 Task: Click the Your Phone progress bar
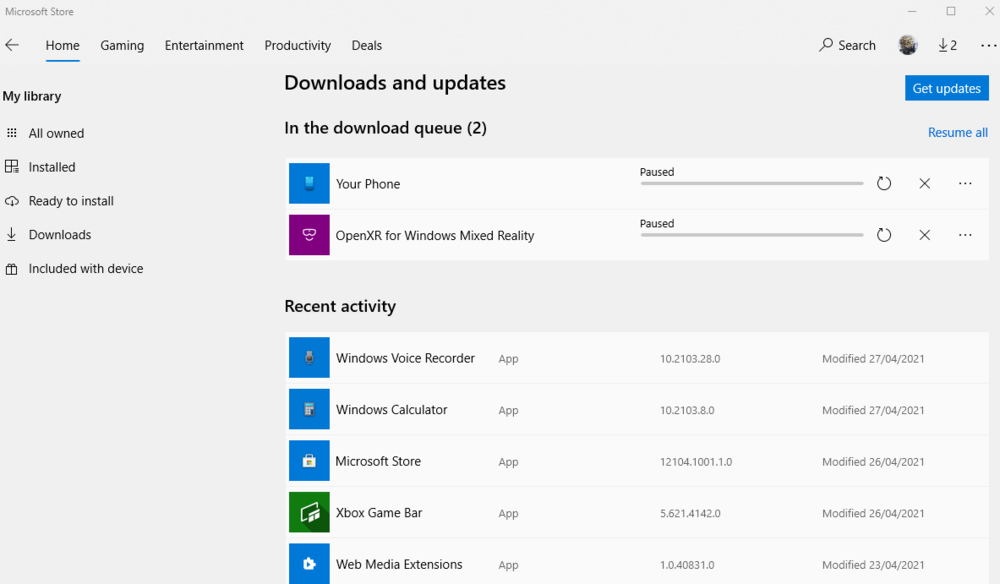pos(751,184)
